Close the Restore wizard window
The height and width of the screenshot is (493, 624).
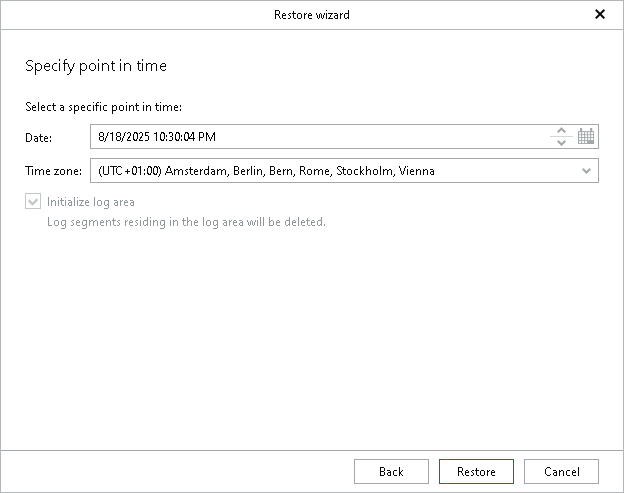coord(600,14)
